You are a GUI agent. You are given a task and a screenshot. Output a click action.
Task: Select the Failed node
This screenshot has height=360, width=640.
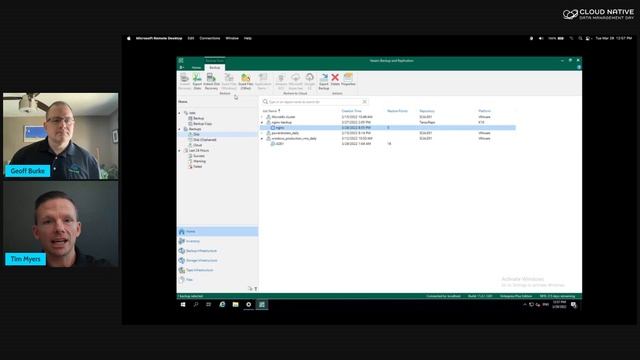(195, 167)
